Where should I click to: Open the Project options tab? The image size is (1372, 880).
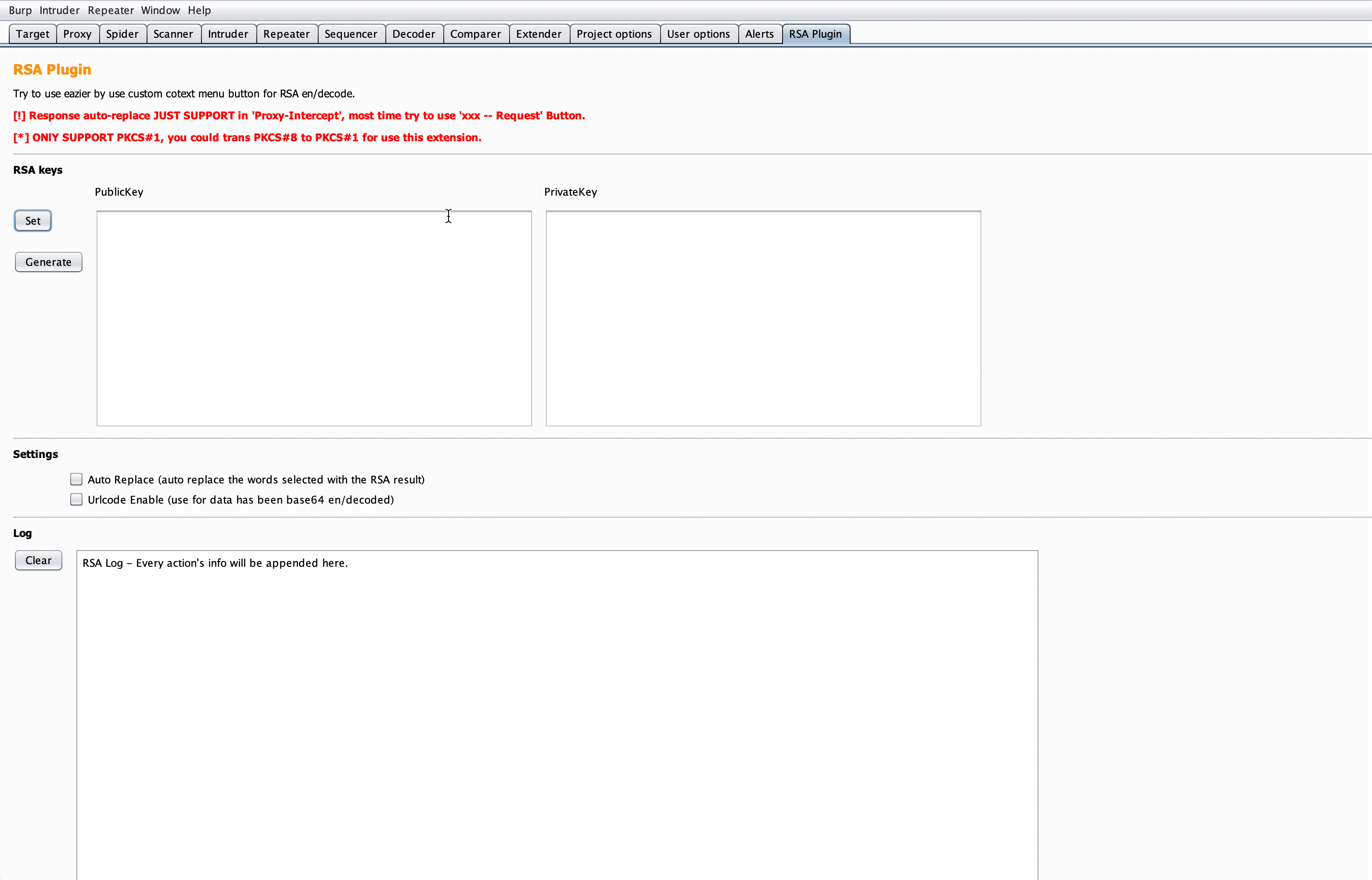pyautogui.click(x=614, y=34)
